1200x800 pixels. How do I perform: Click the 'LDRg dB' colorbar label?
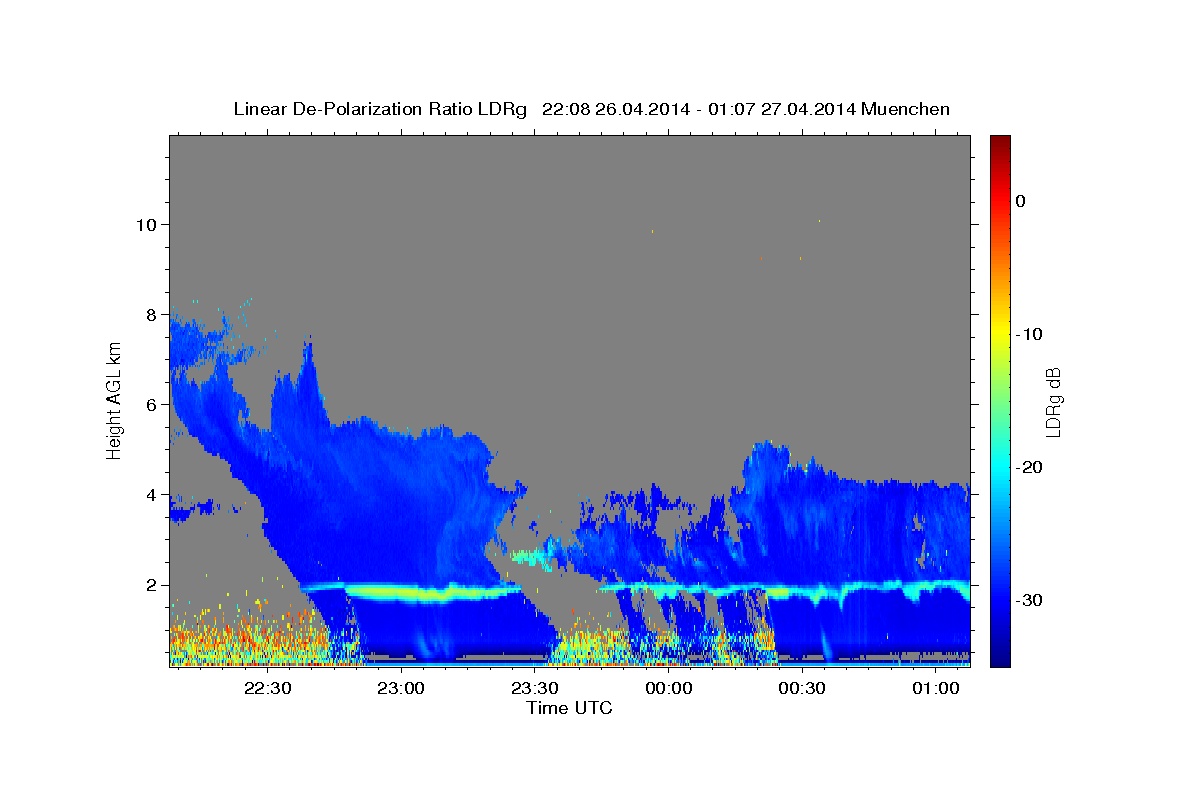tap(1053, 402)
